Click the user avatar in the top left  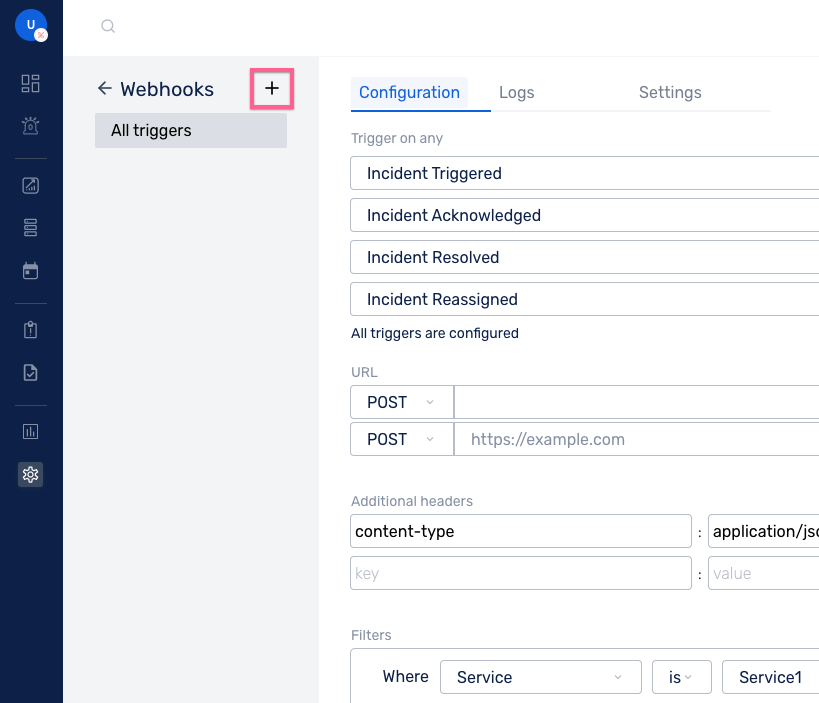pos(29,25)
